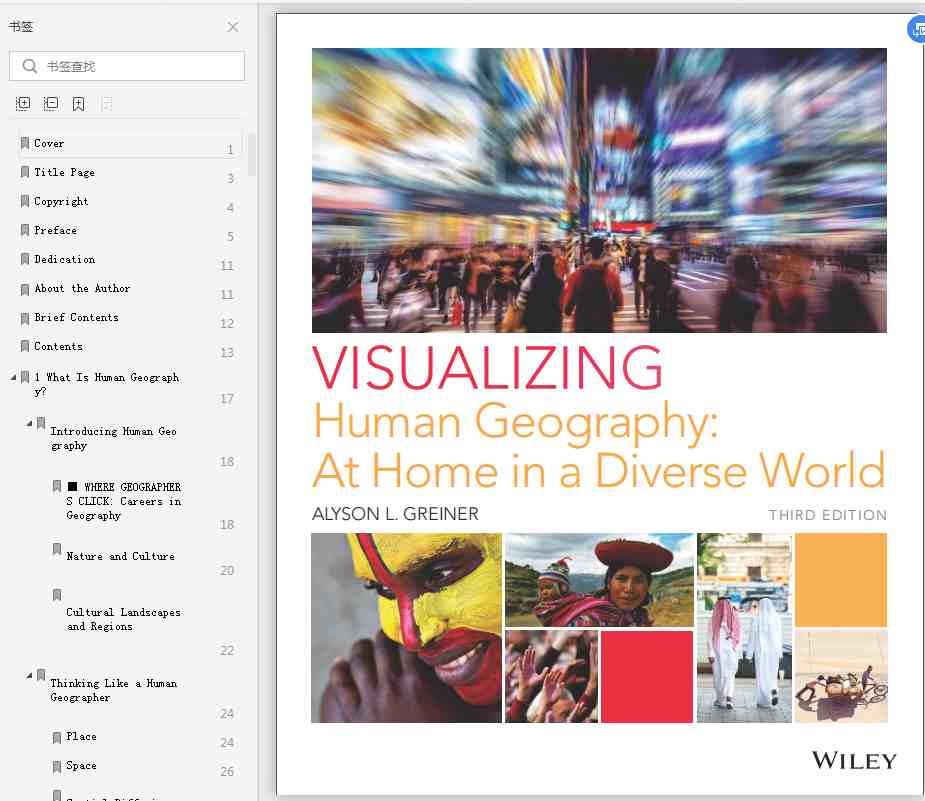Jump to the Place bookmark
Image resolution: width=925 pixels, height=801 pixels.
click(81, 736)
